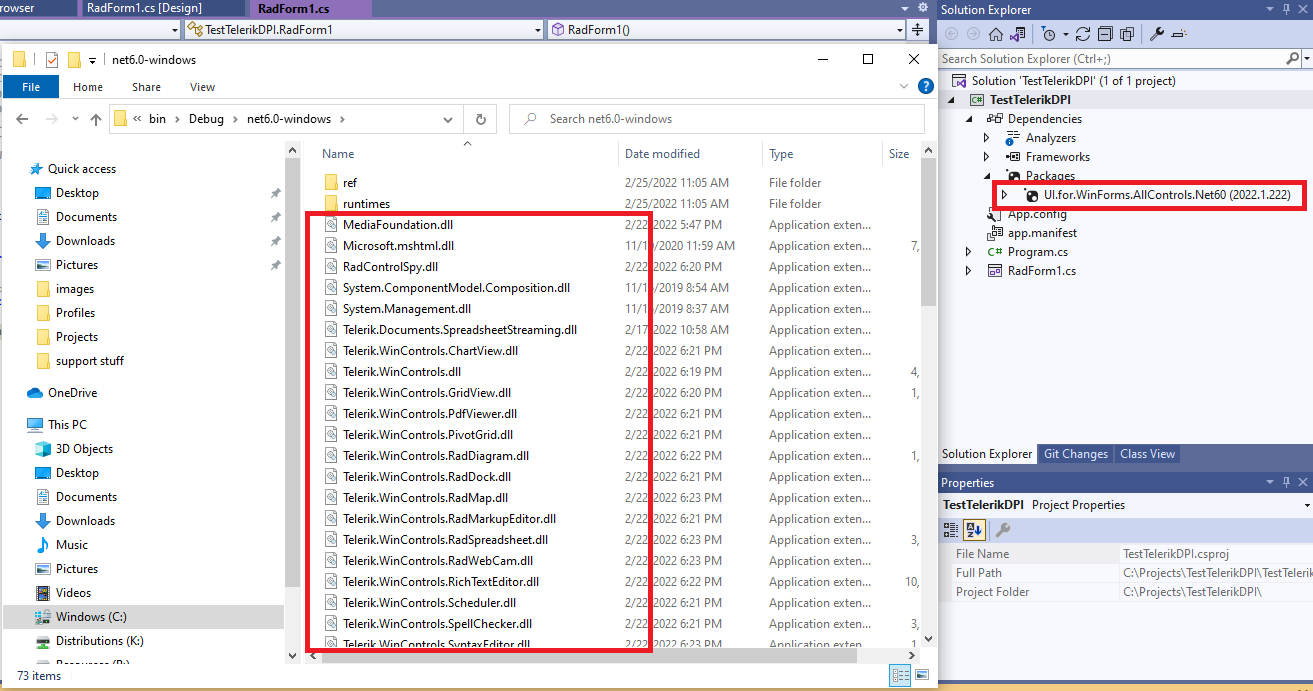Click 'Debug' in the address breadcrumb
Screen dimensions: 1313x691
[x=207, y=119]
